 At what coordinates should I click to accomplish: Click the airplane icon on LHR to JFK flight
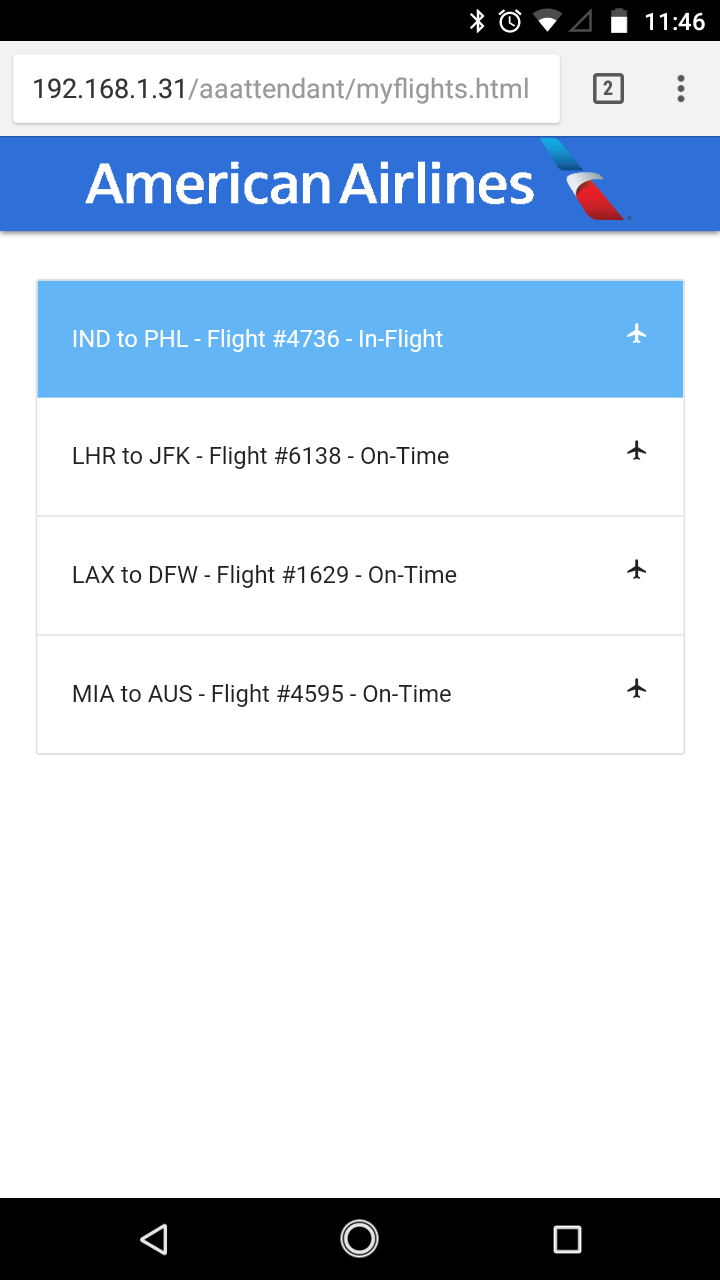tap(637, 451)
